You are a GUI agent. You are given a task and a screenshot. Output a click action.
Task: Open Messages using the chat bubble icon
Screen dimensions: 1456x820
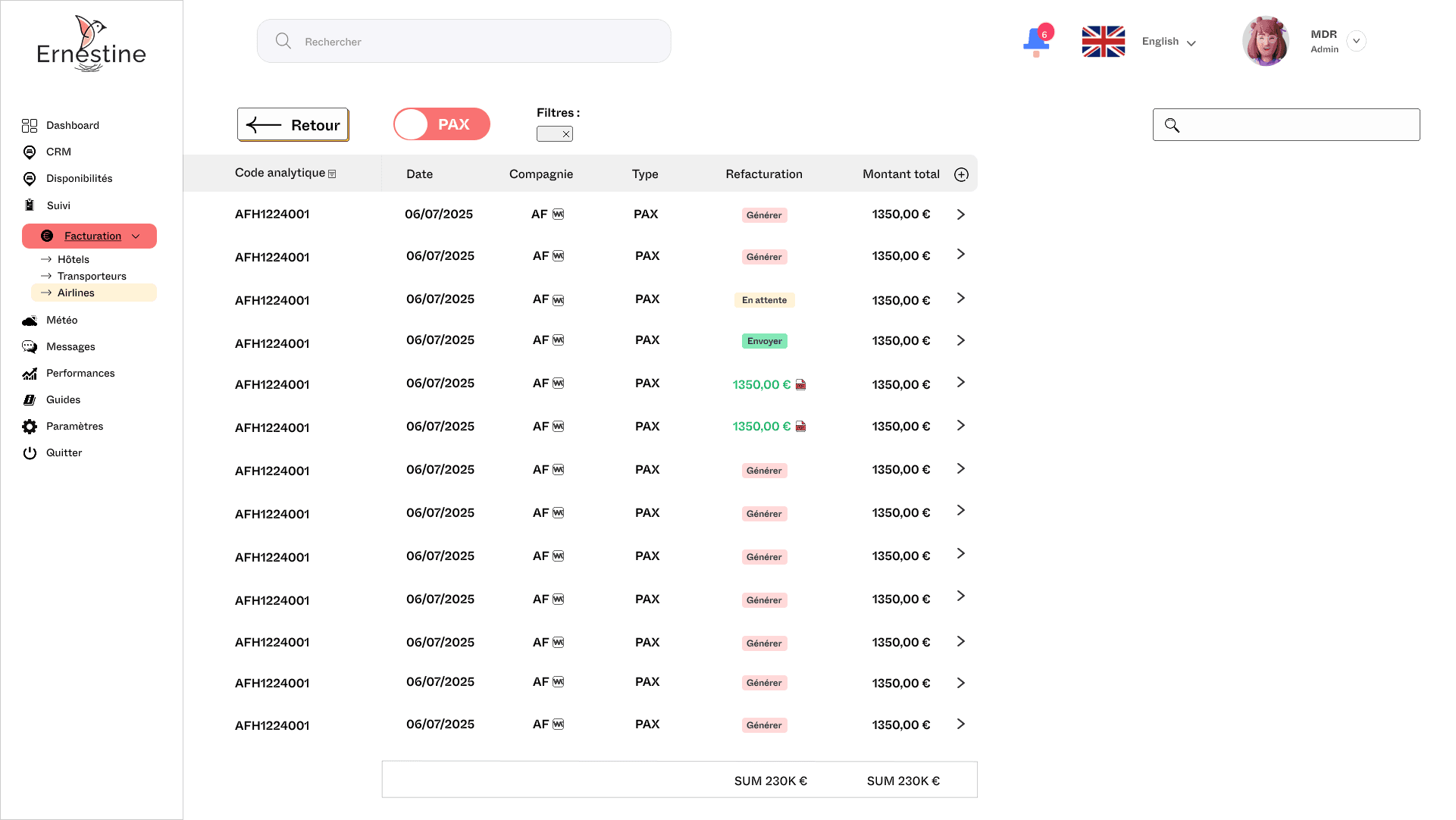(x=30, y=347)
